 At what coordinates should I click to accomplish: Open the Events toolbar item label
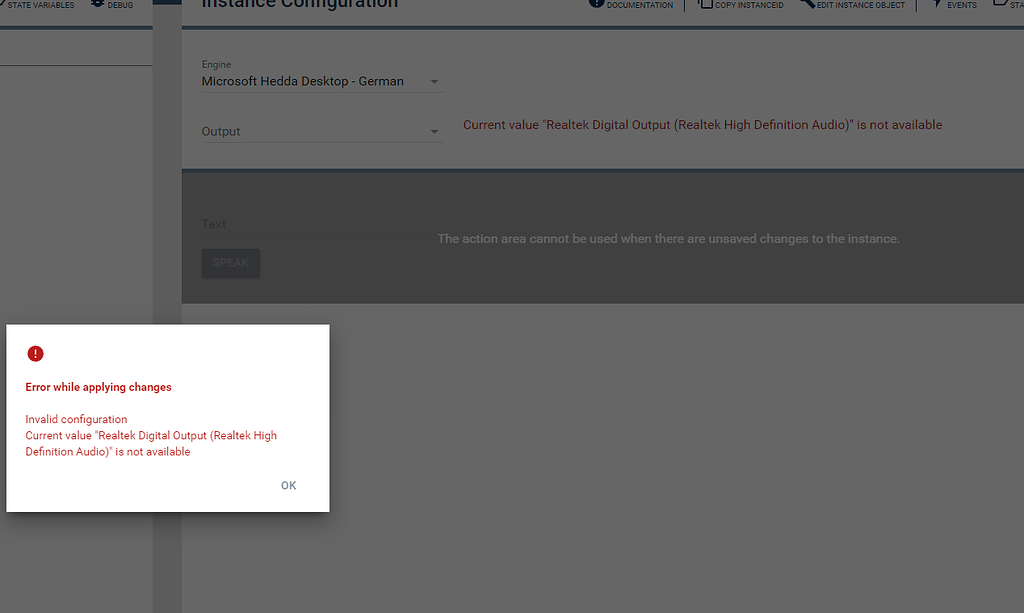tap(962, 5)
